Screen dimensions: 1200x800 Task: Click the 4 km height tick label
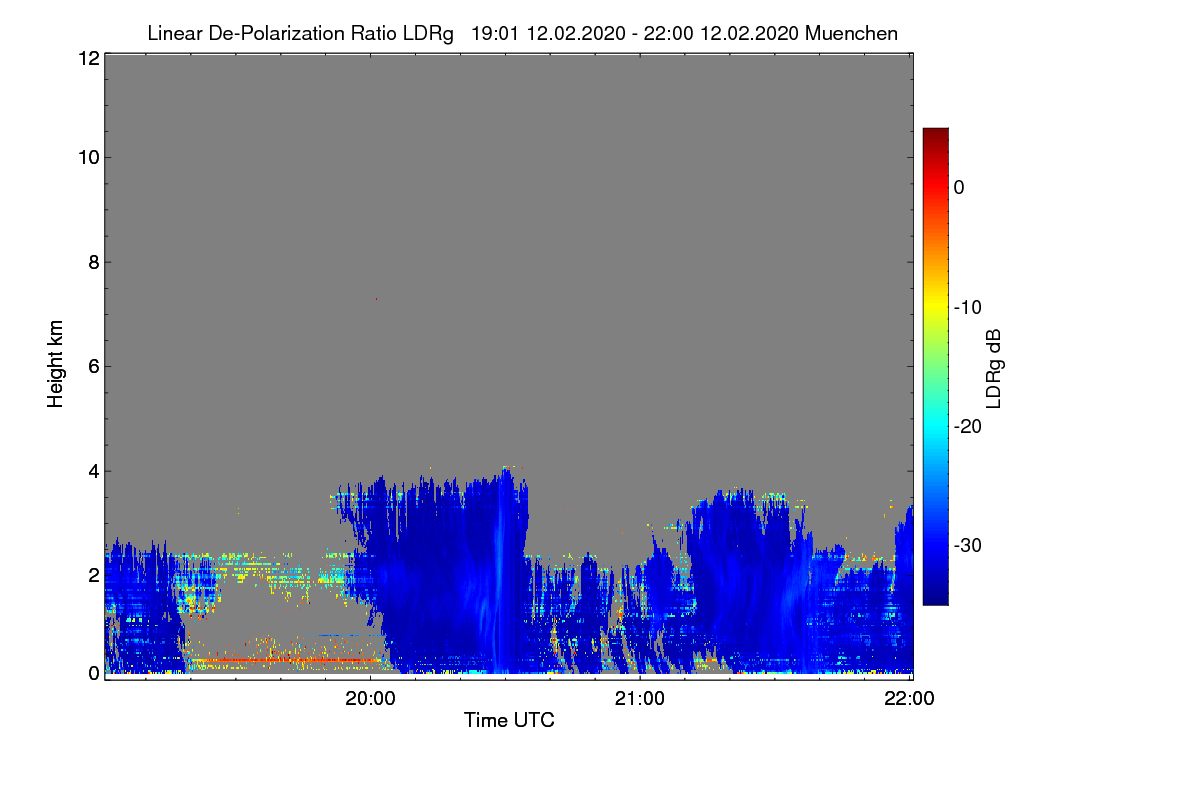(x=93, y=470)
